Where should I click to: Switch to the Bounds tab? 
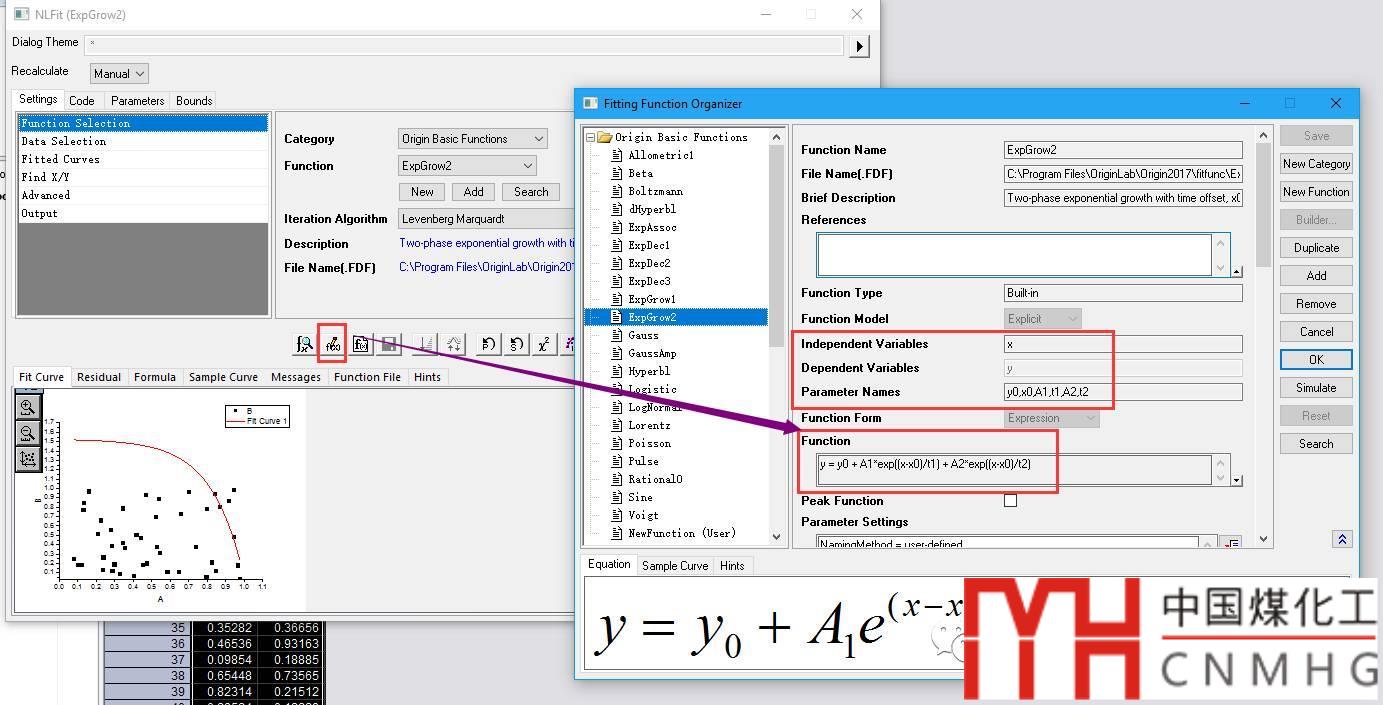[194, 101]
